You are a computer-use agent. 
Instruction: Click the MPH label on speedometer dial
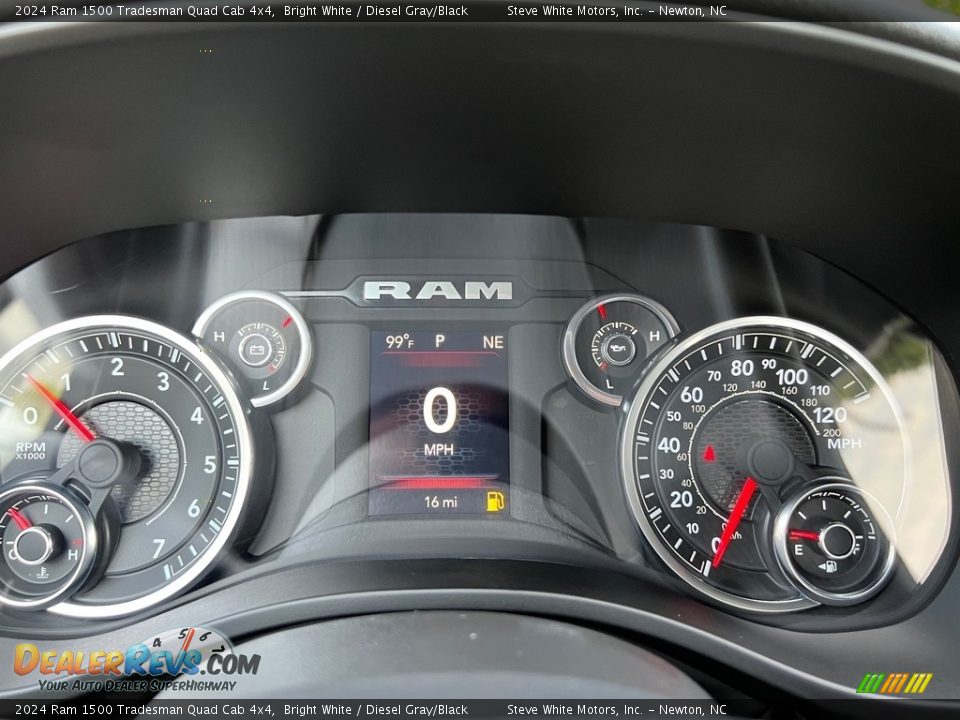844,443
